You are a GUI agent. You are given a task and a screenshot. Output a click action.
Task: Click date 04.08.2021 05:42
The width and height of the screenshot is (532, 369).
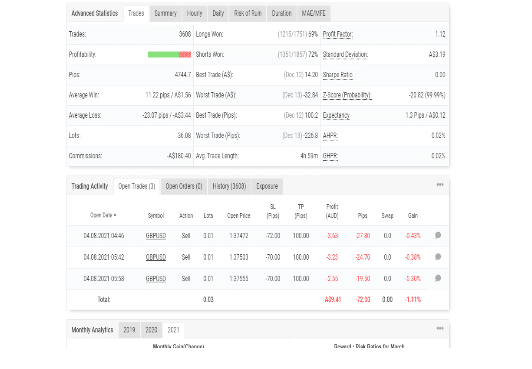[x=104, y=257]
